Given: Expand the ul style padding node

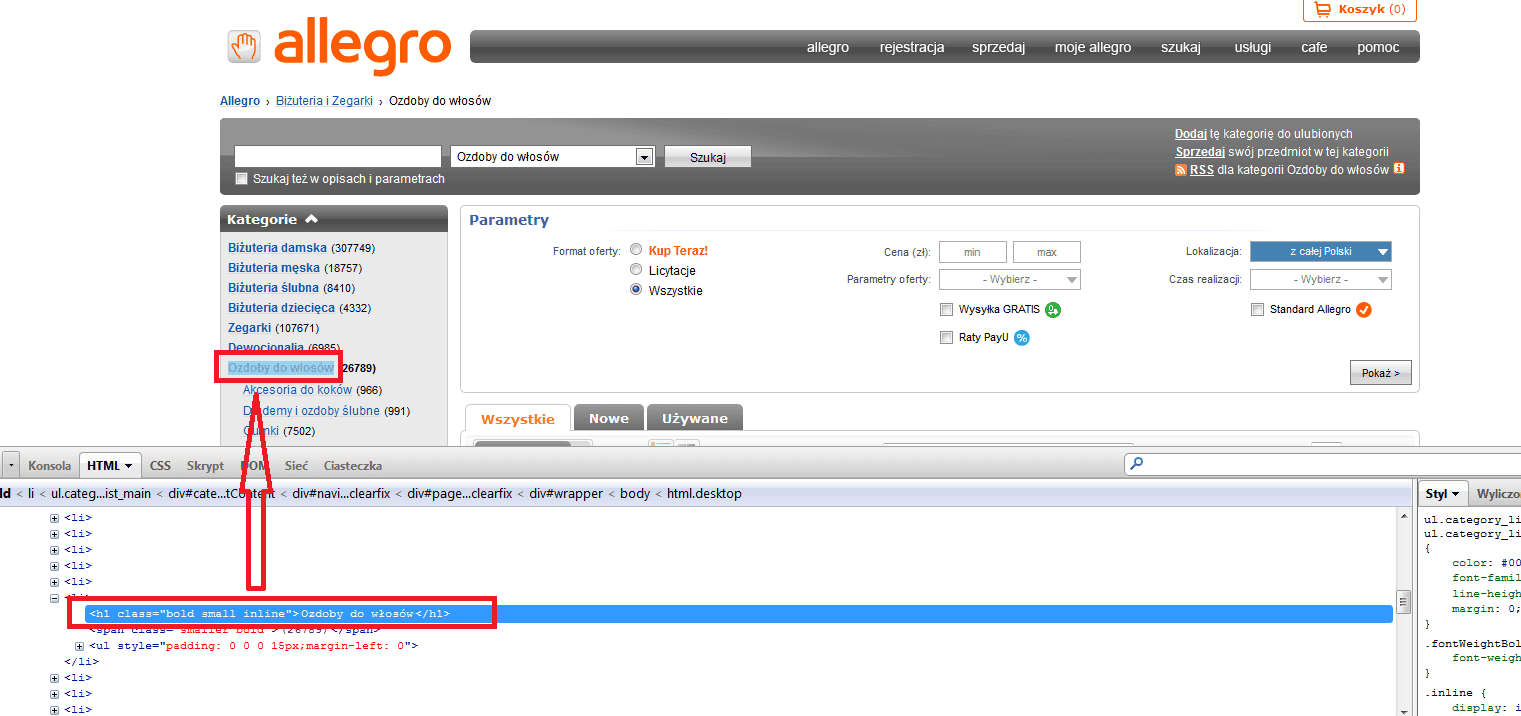Looking at the screenshot, I should [x=80, y=646].
